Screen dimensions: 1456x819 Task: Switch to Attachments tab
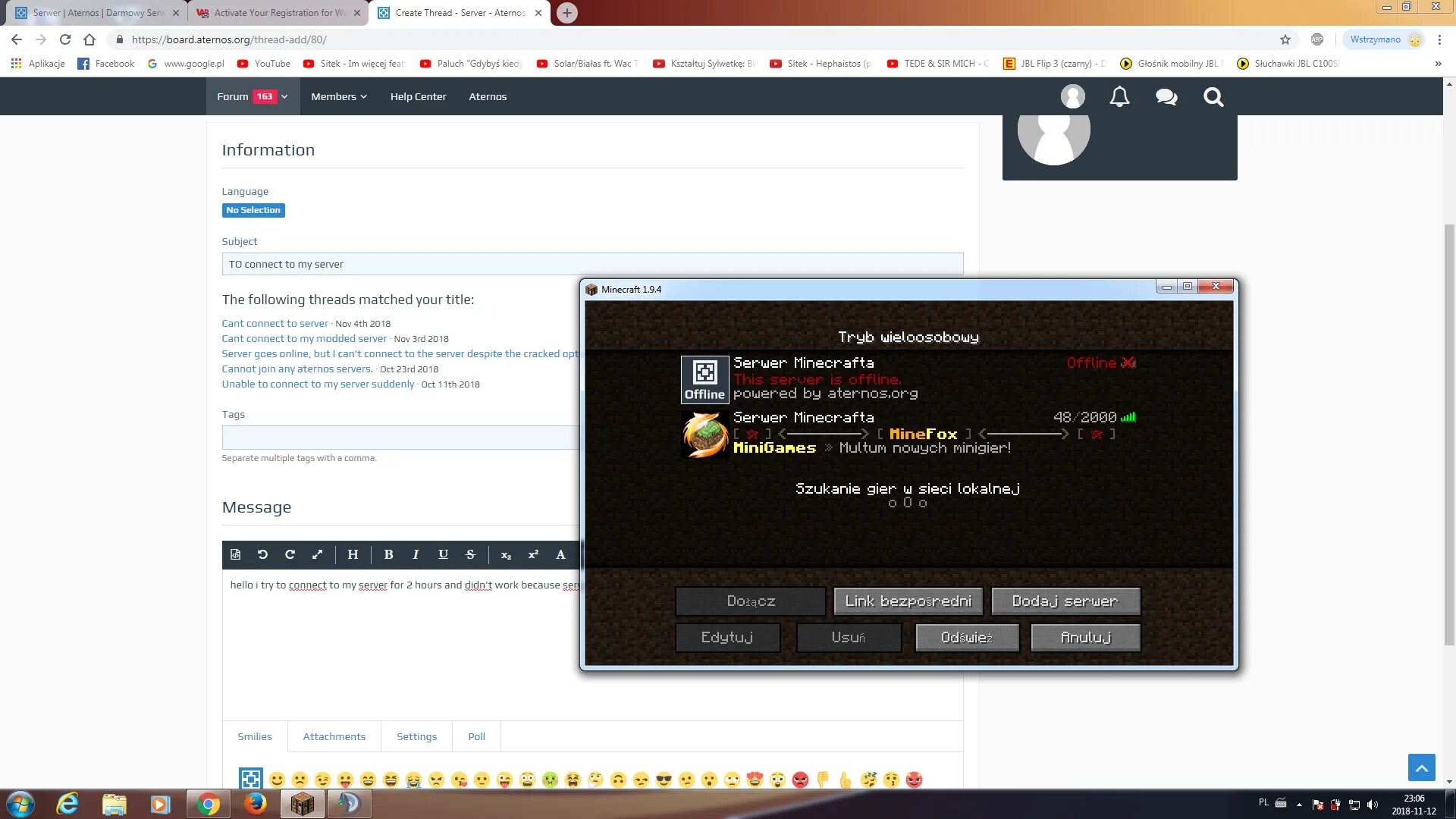click(x=334, y=736)
